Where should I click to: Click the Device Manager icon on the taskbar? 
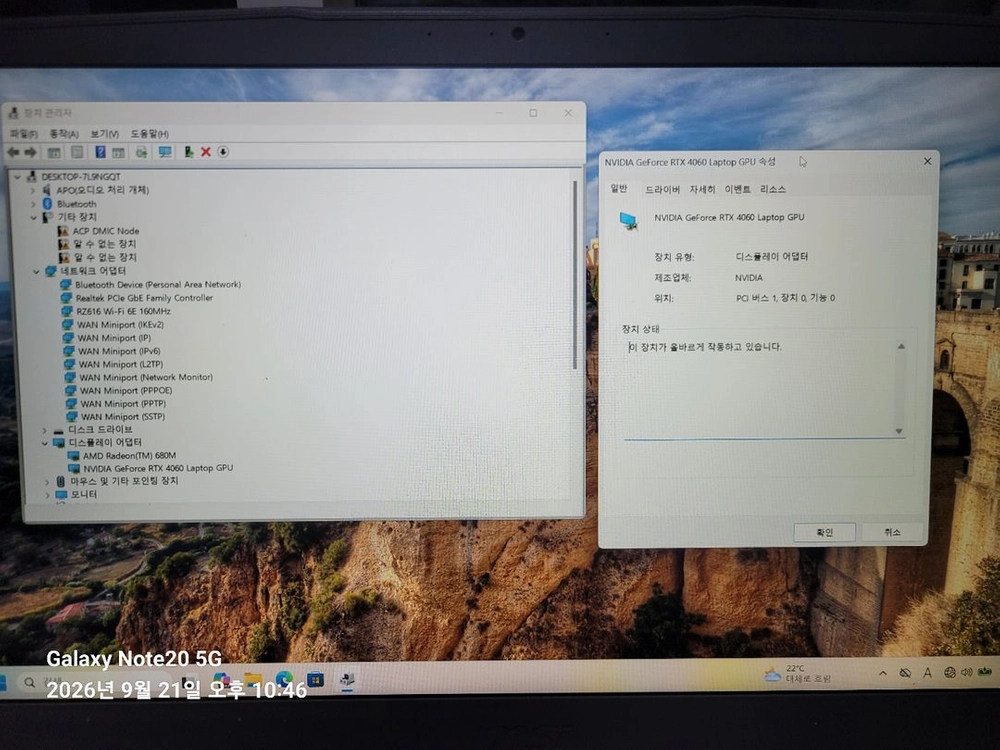point(347,680)
